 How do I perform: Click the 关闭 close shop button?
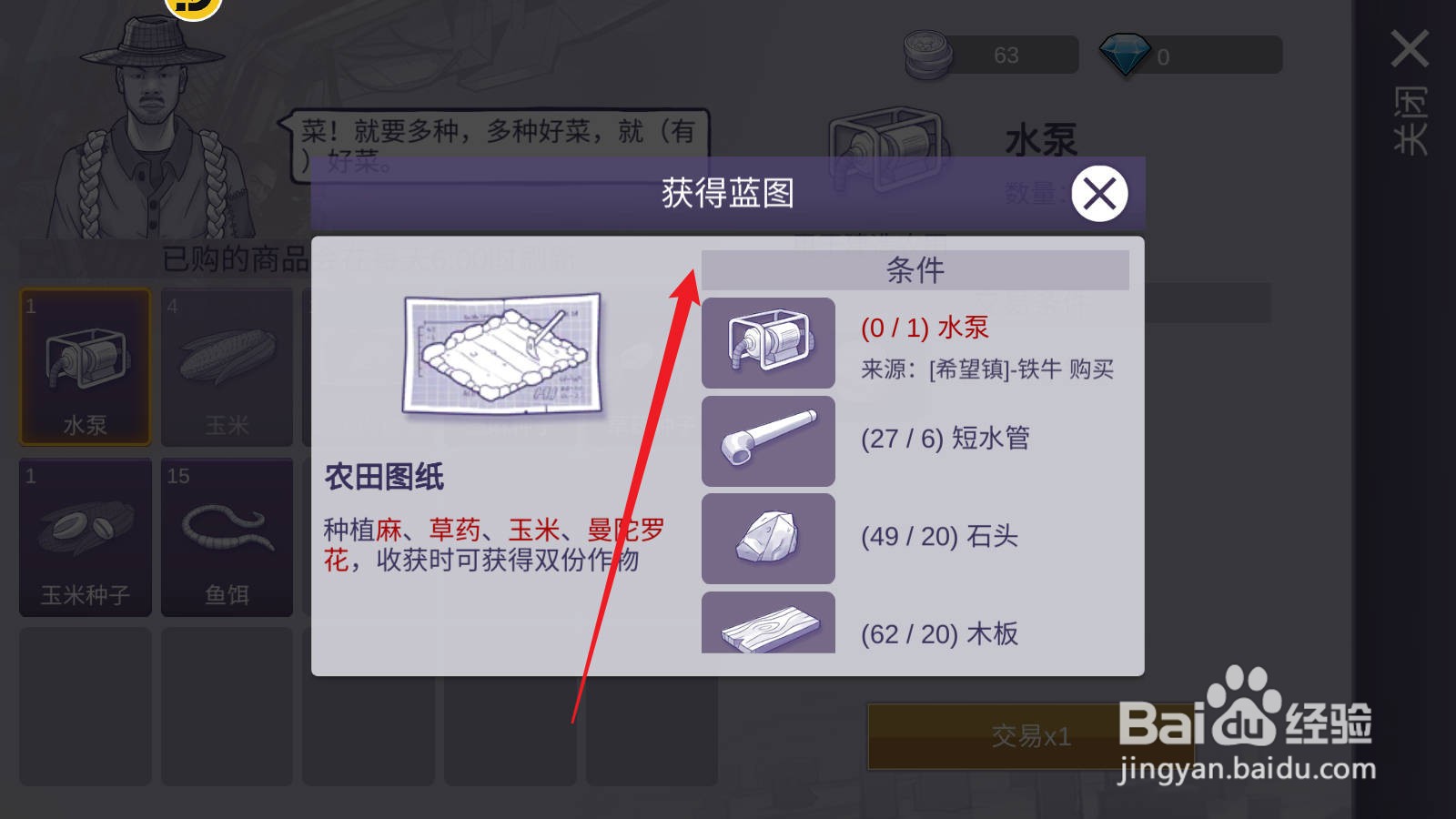1410,91
